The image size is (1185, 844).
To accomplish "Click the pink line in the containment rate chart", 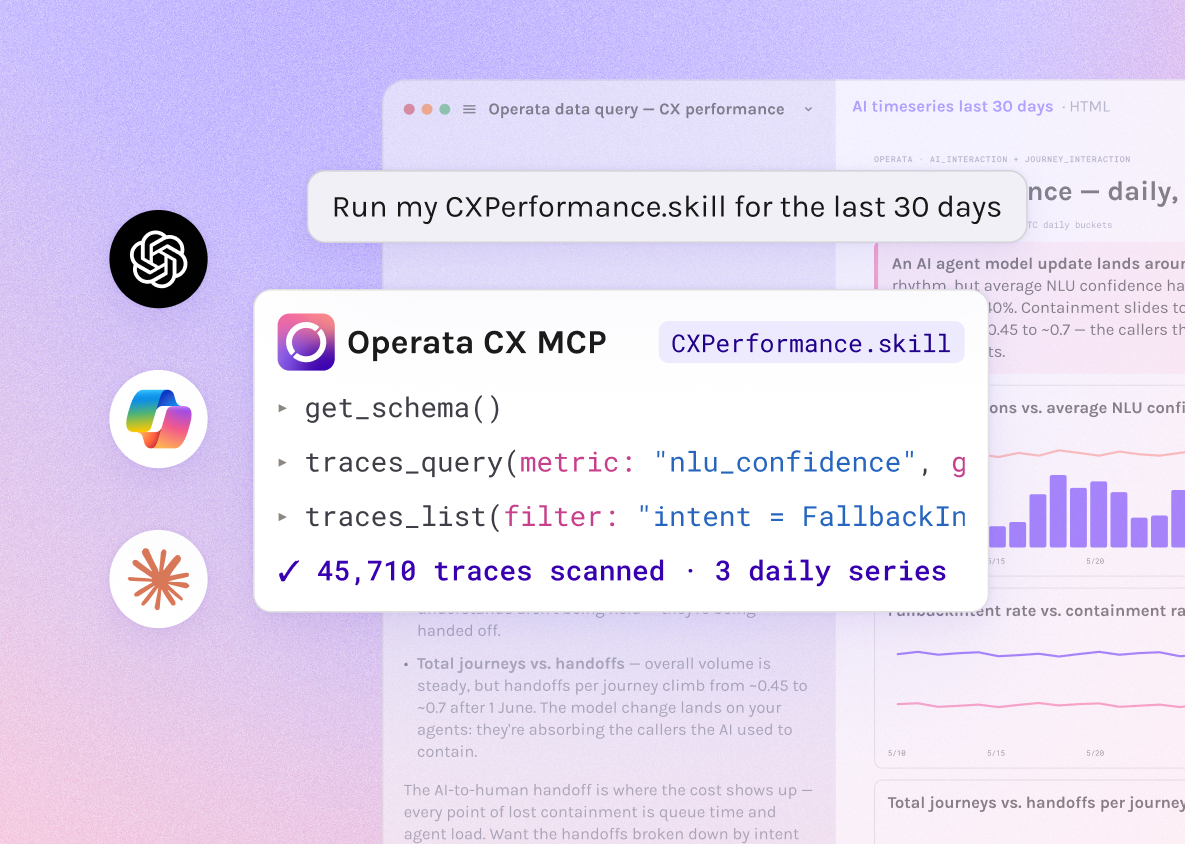I will pos(1040,704).
